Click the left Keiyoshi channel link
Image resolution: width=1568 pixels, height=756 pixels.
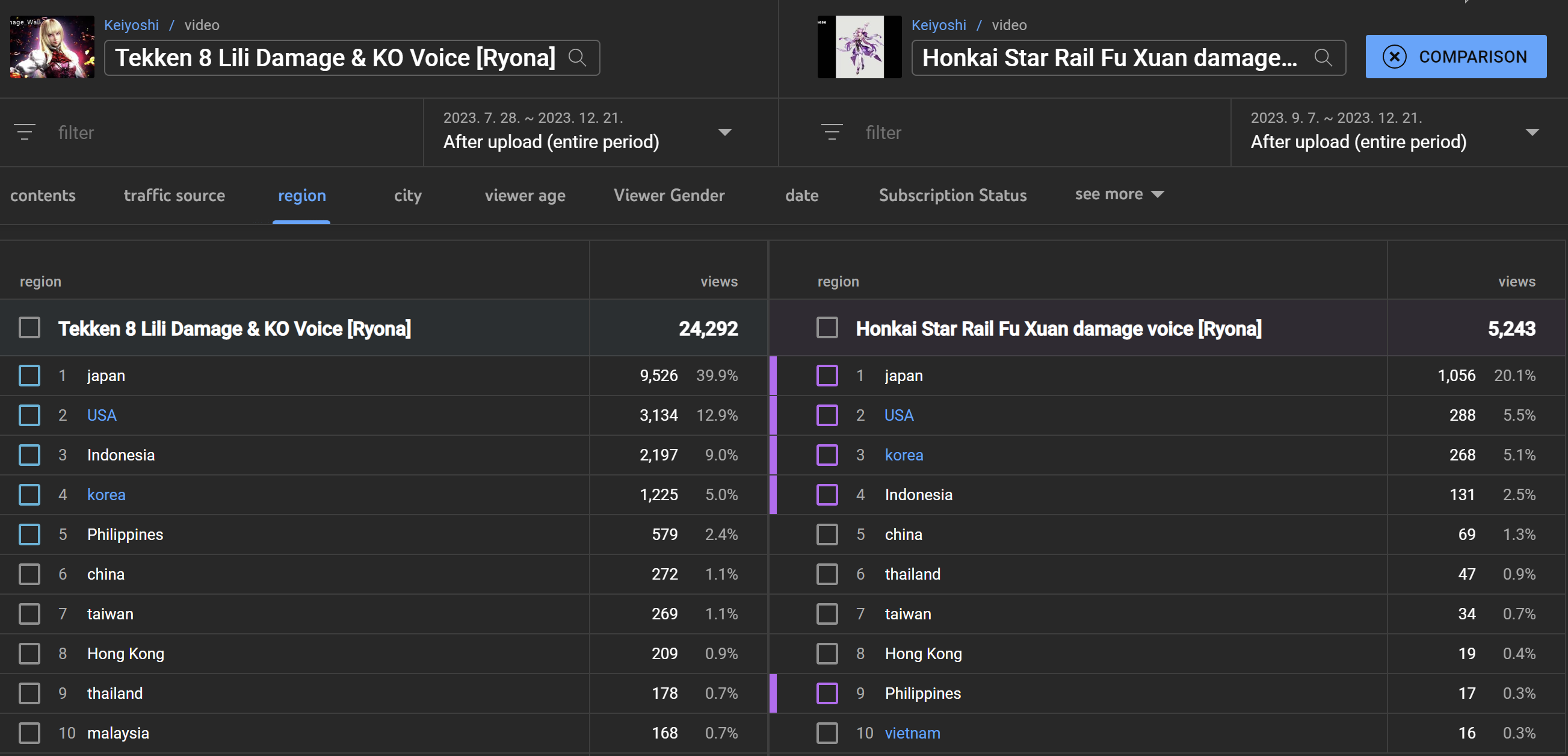131,25
